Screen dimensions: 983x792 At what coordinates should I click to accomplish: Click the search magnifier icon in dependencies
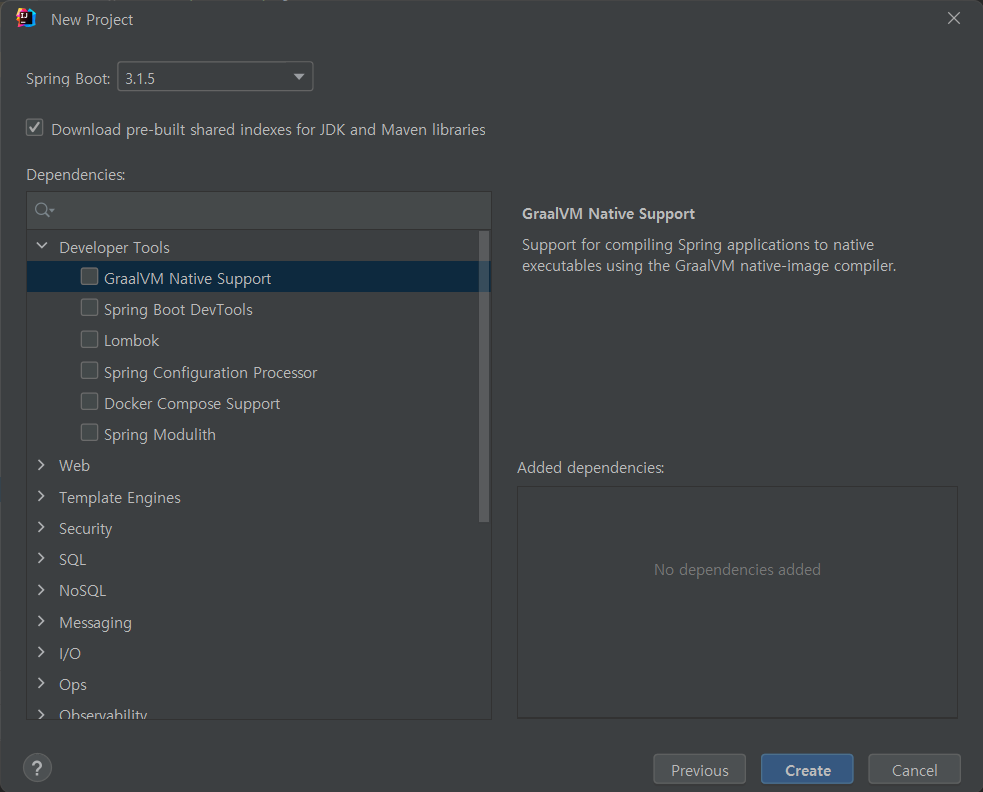click(x=44, y=210)
